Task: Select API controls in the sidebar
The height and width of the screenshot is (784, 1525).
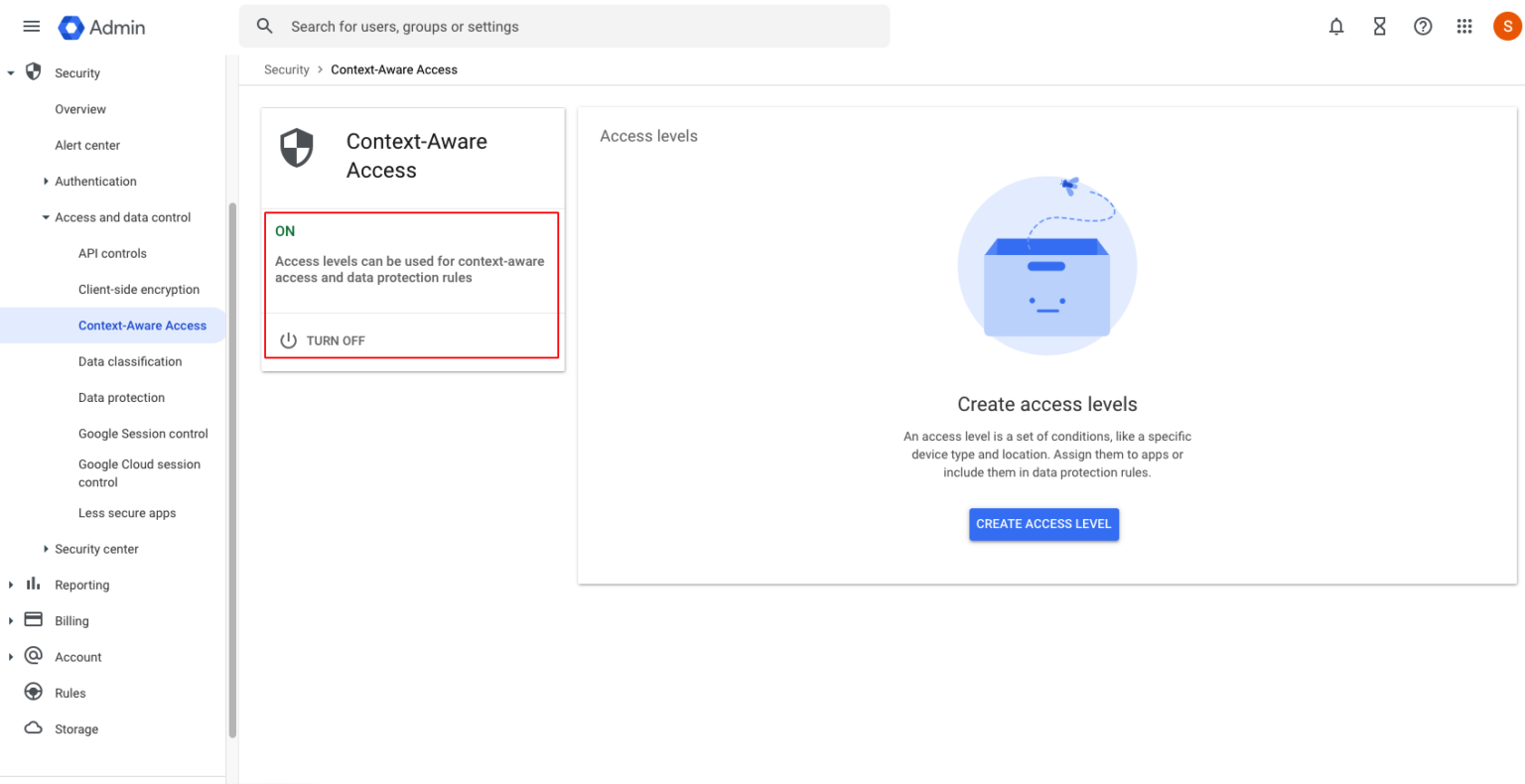Action: tap(112, 253)
